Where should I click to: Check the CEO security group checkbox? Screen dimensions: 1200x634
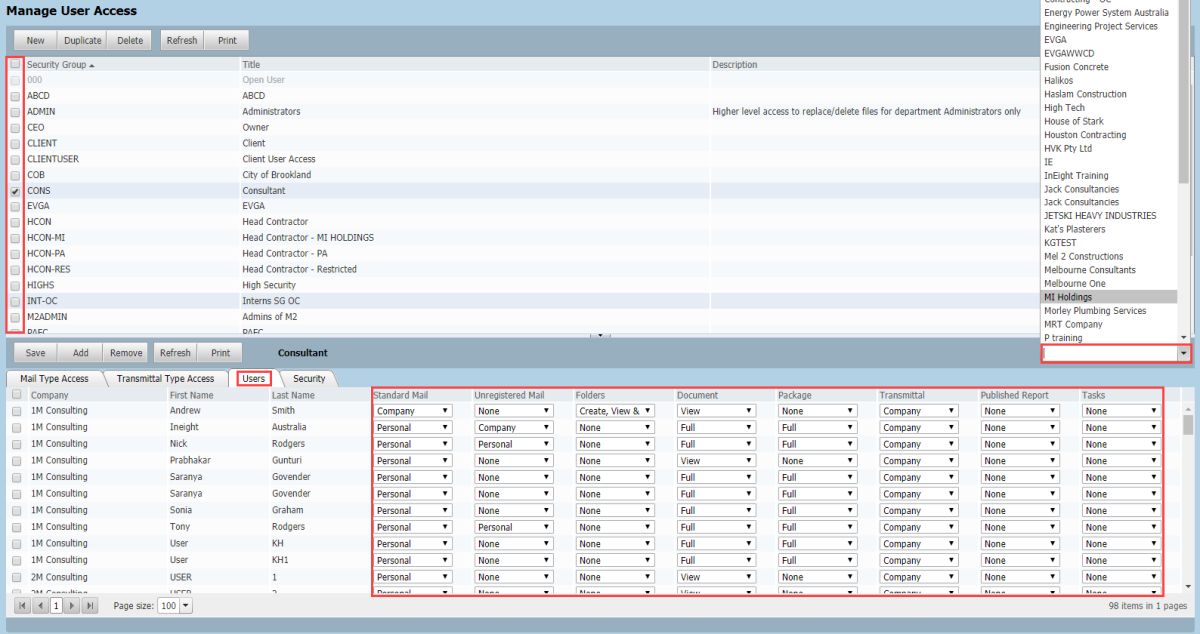click(x=15, y=129)
